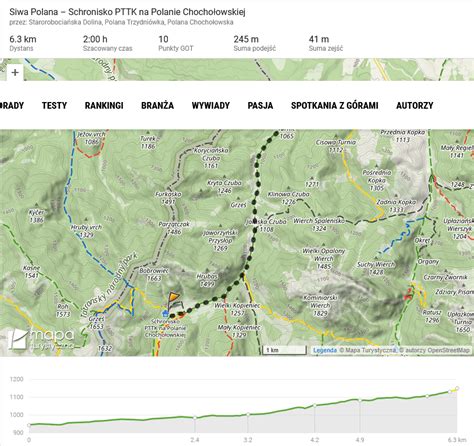Click the Bobrowiec 1663 peak label
The height and width of the screenshot is (446, 474).
[154, 274]
